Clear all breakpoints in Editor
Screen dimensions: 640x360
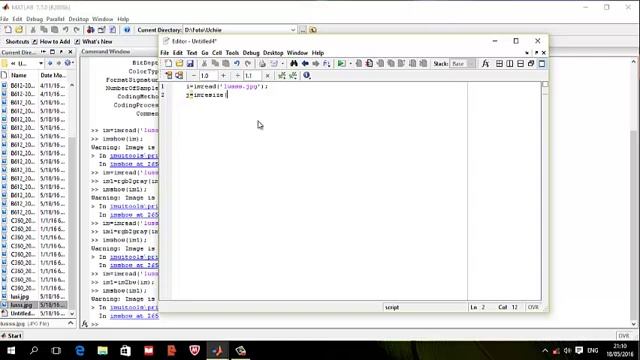point(369,64)
